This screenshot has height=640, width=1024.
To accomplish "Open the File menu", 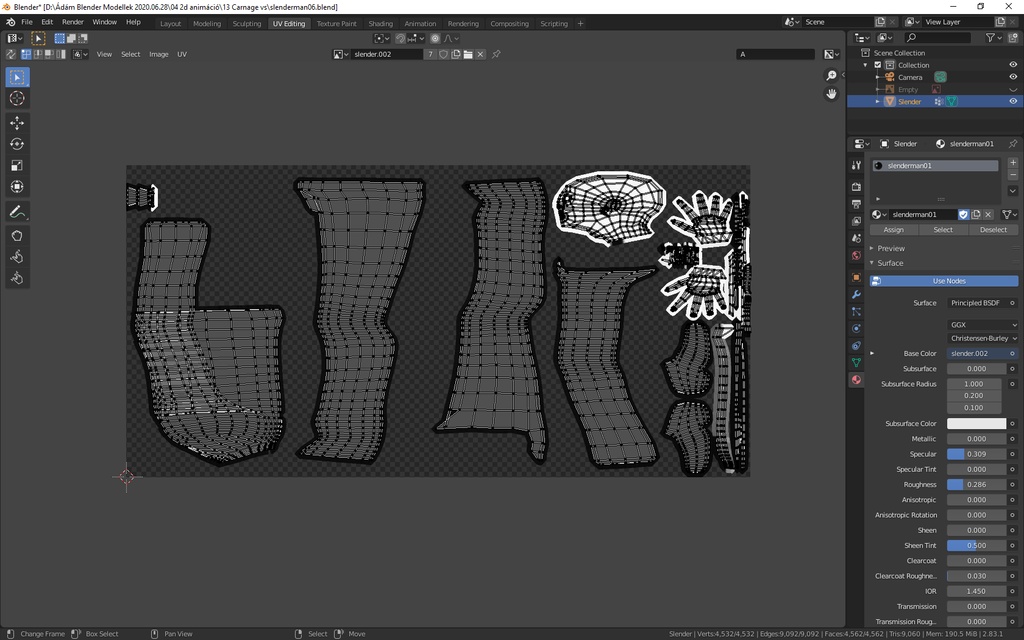I will tap(27, 22).
